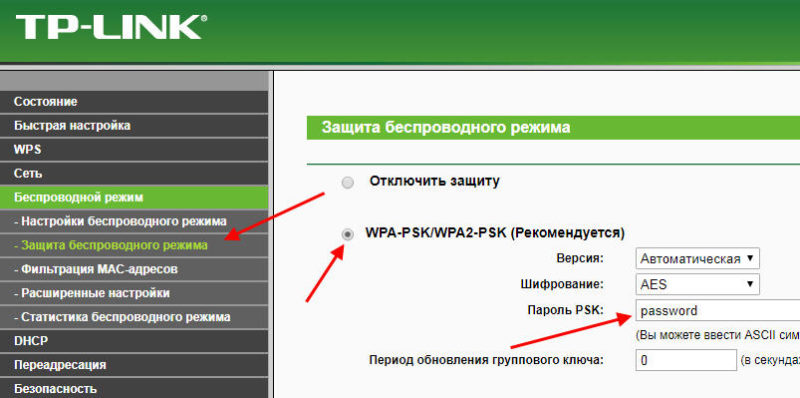Open the Переадресация section
This screenshot has height=398, width=800.
[134, 365]
